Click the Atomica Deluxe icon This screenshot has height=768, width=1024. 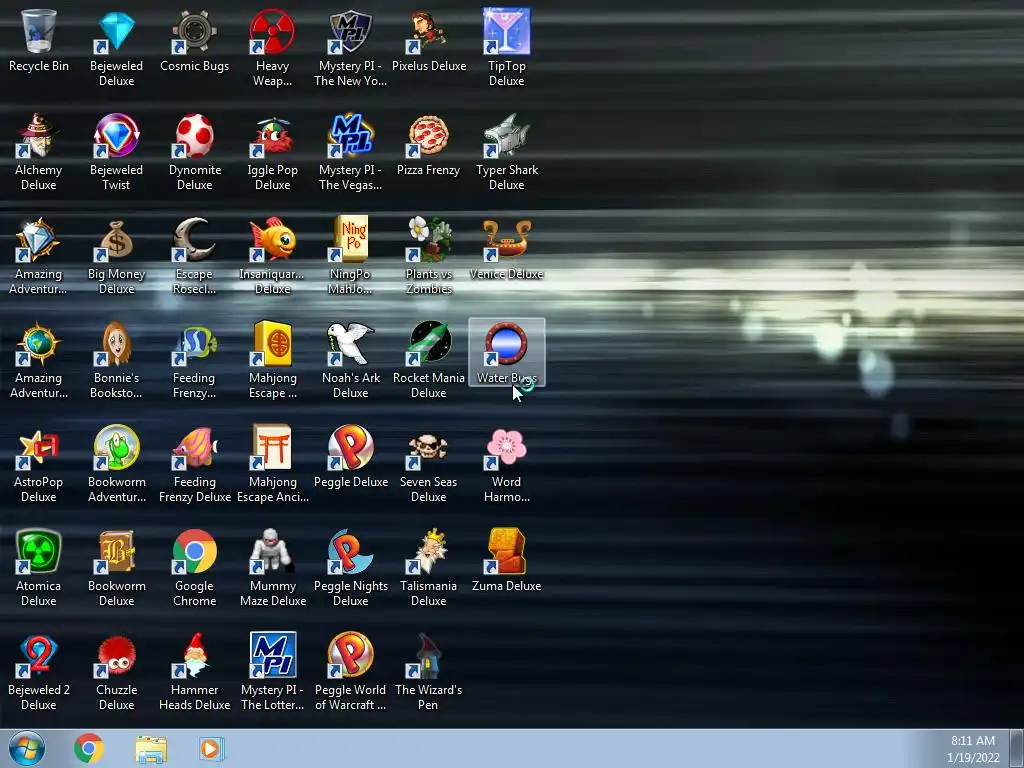pos(39,551)
